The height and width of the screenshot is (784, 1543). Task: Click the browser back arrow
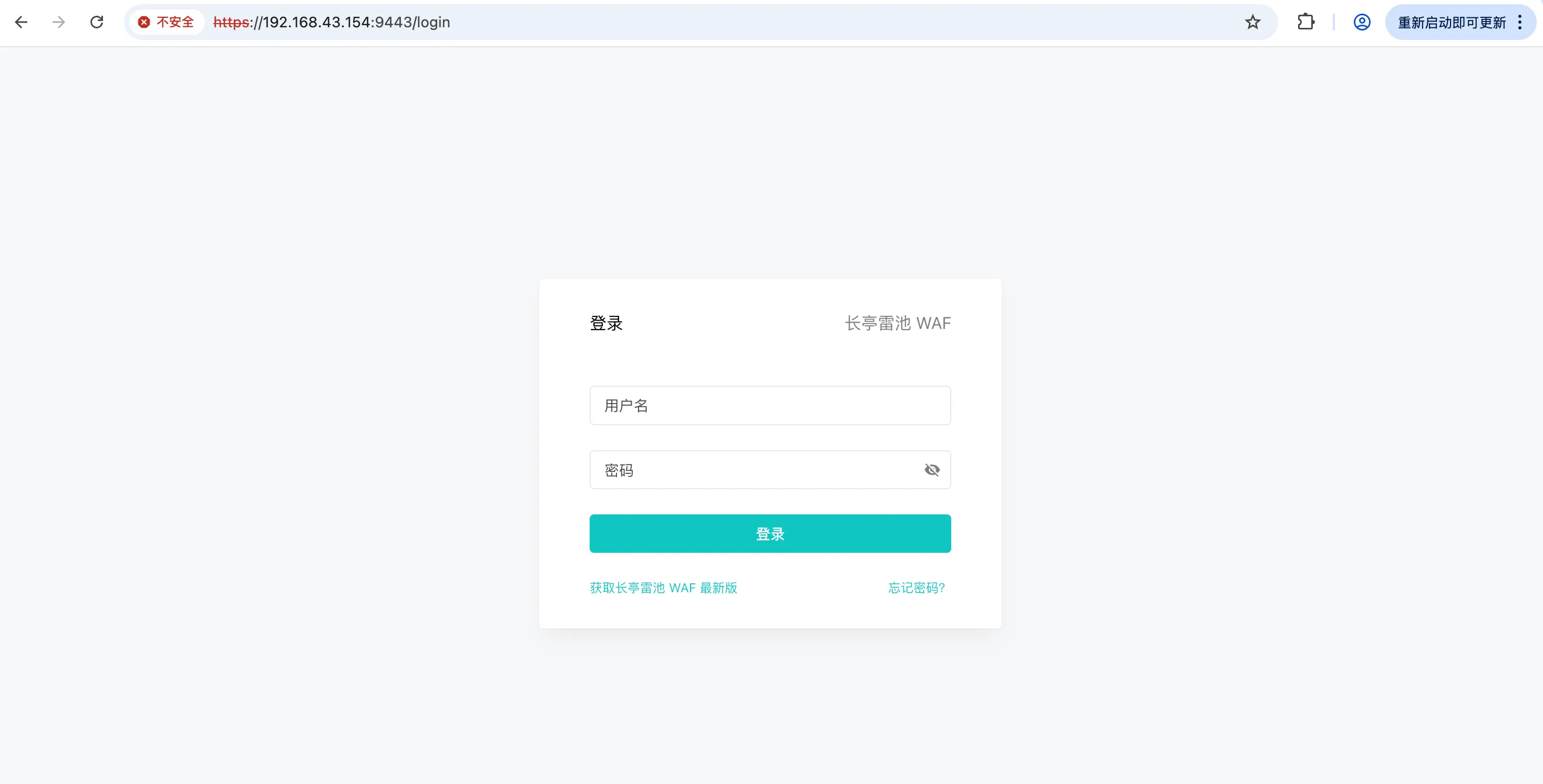(x=22, y=22)
